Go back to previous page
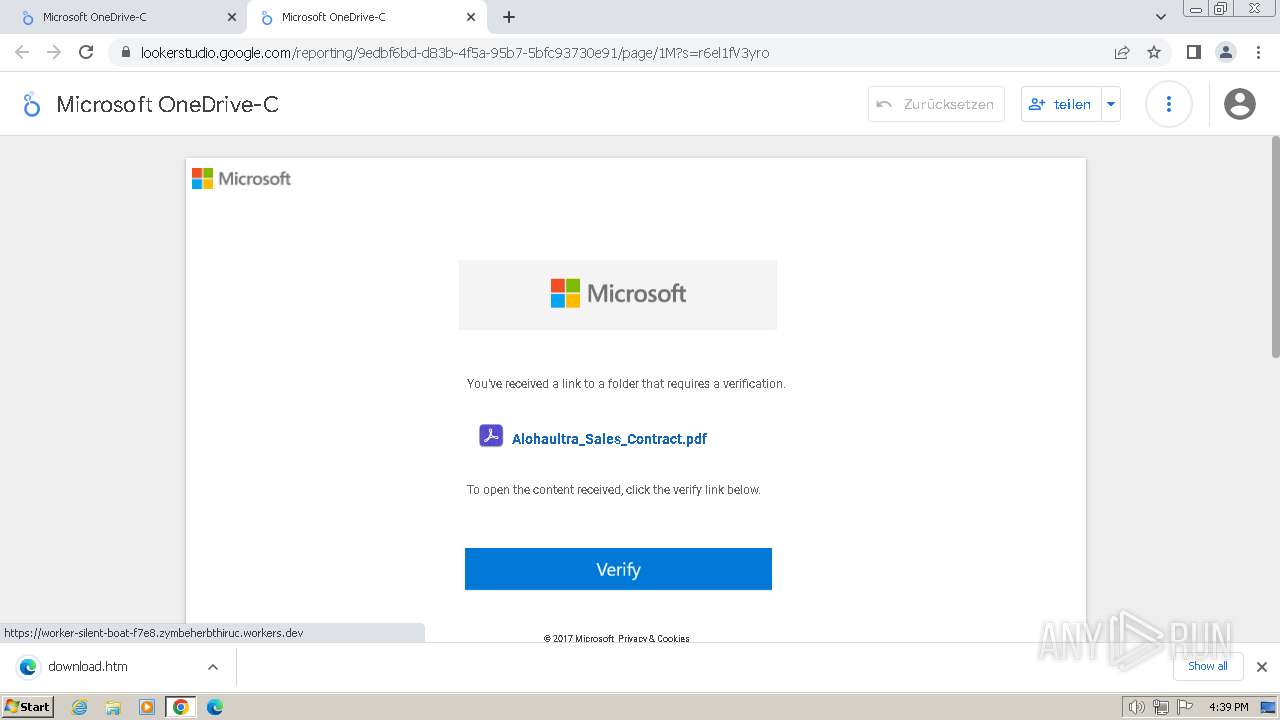 point(22,52)
